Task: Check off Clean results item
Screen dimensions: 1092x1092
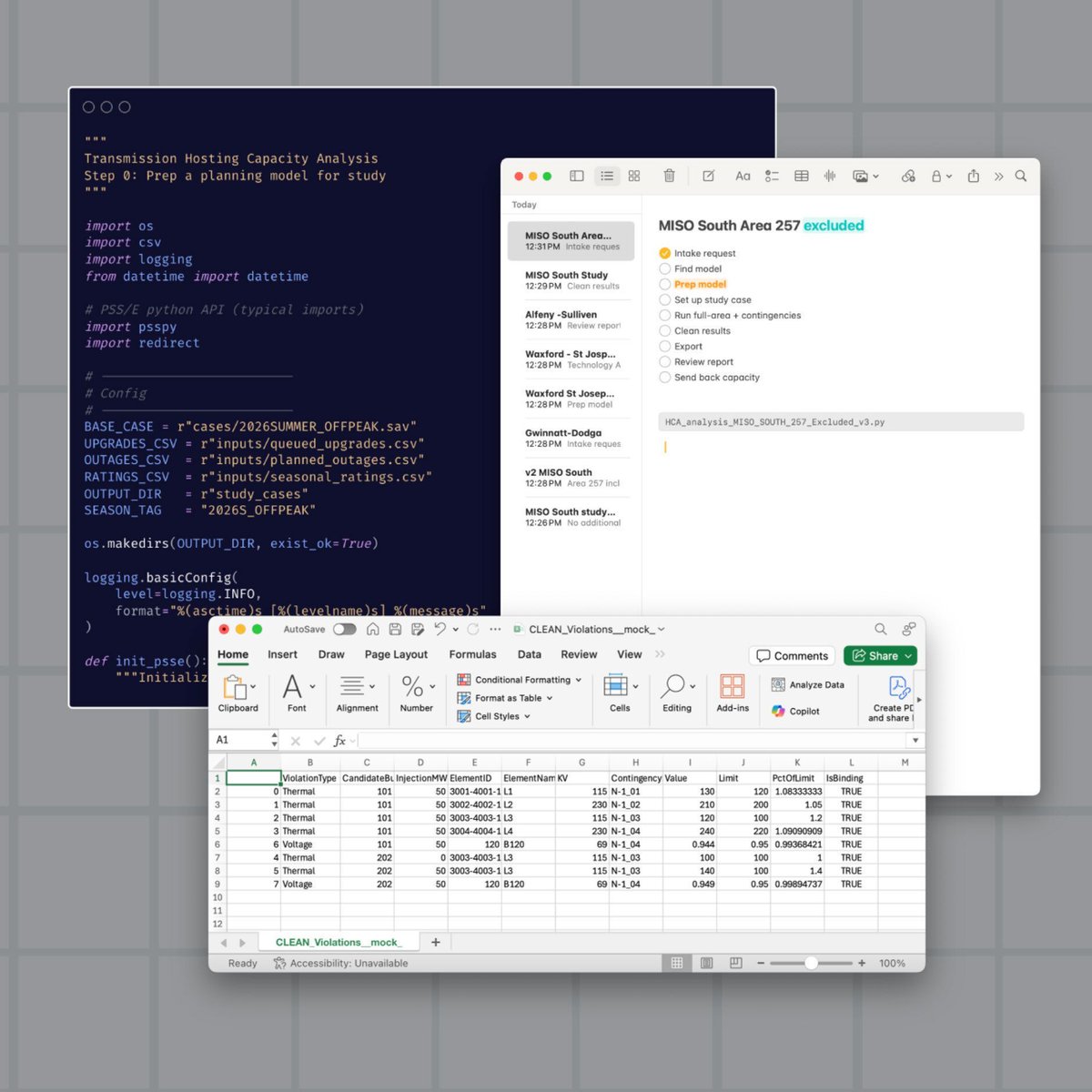Action: [664, 330]
